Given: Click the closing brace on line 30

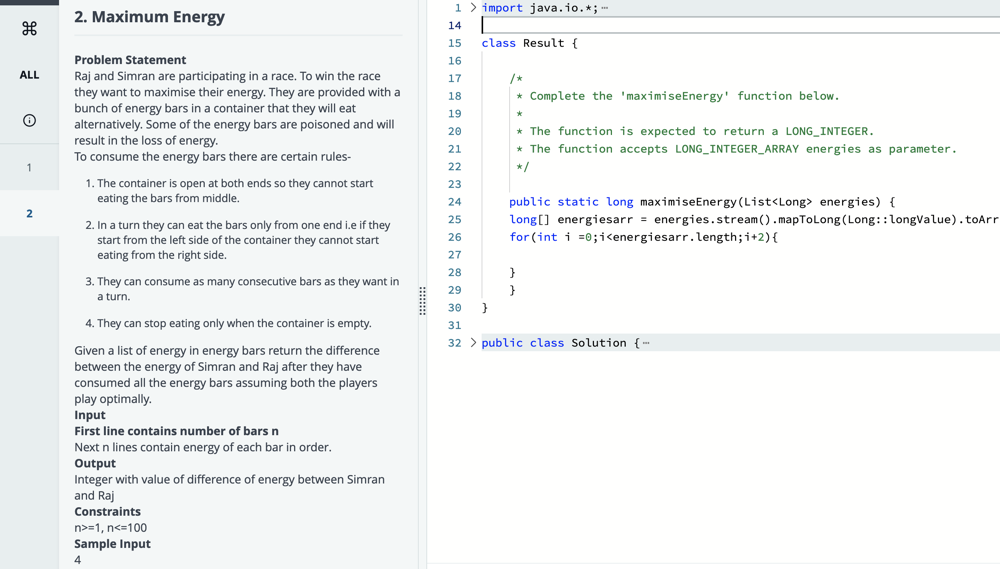Looking at the screenshot, I should (x=485, y=308).
